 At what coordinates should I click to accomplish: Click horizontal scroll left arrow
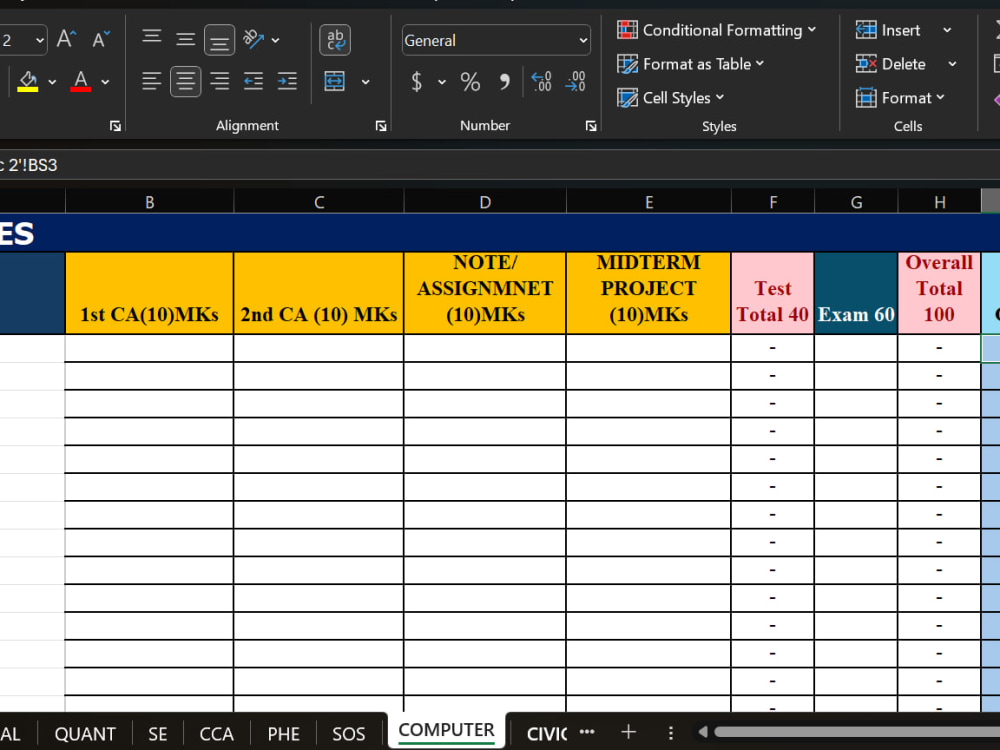click(x=703, y=732)
